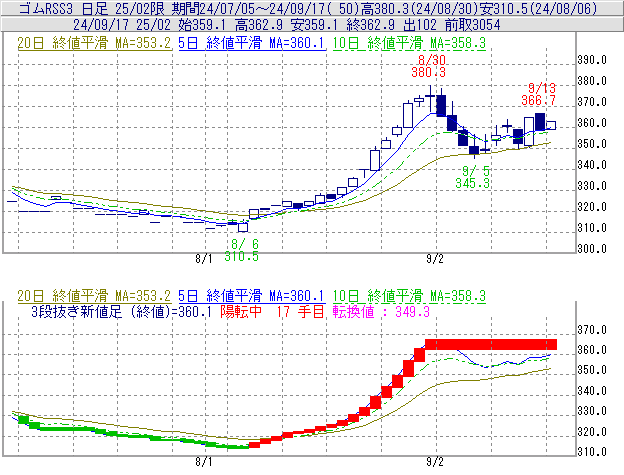This screenshot has height=475, width=624.
Task: Click the 9/13 366.7 high label
Action: pyautogui.click(x=539, y=94)
